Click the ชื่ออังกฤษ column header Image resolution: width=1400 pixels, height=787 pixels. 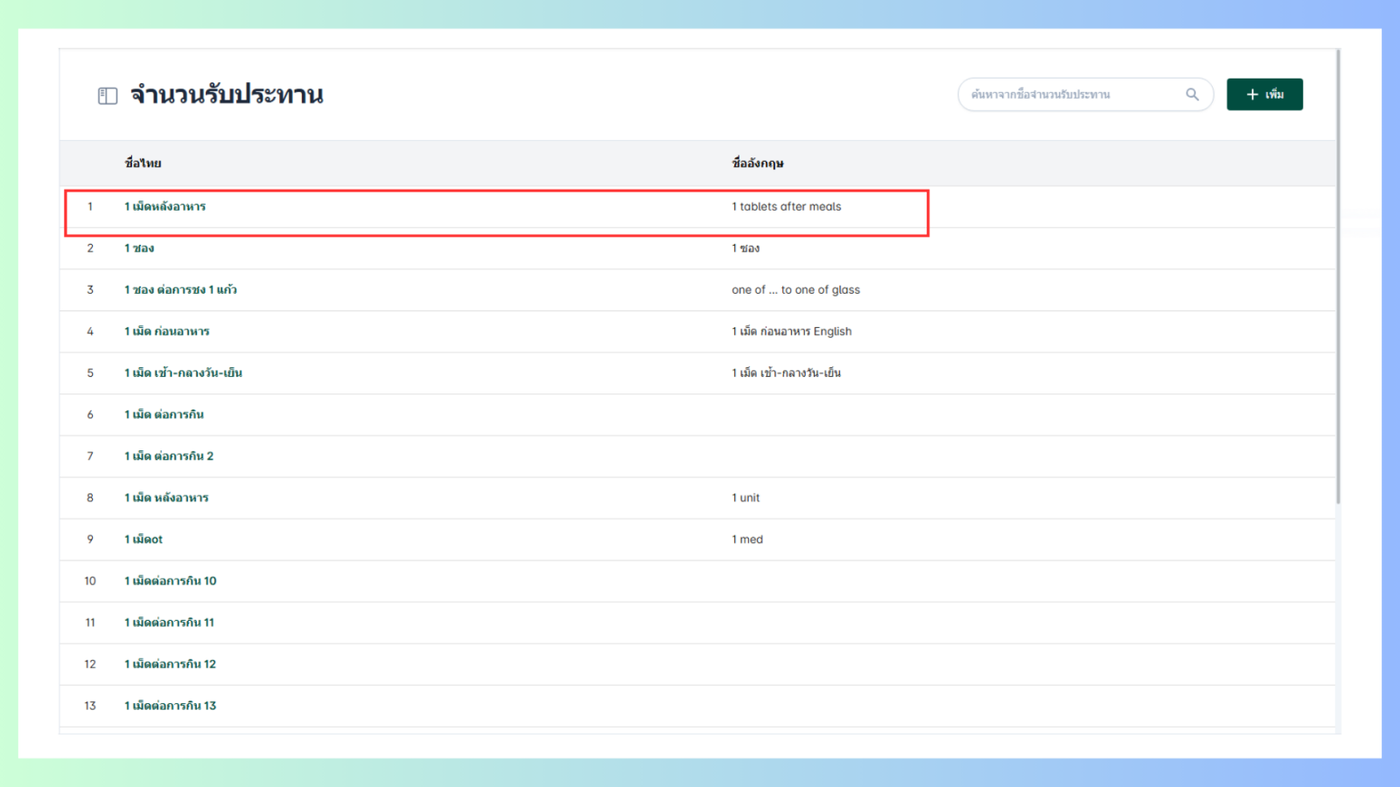click(757, 163)
